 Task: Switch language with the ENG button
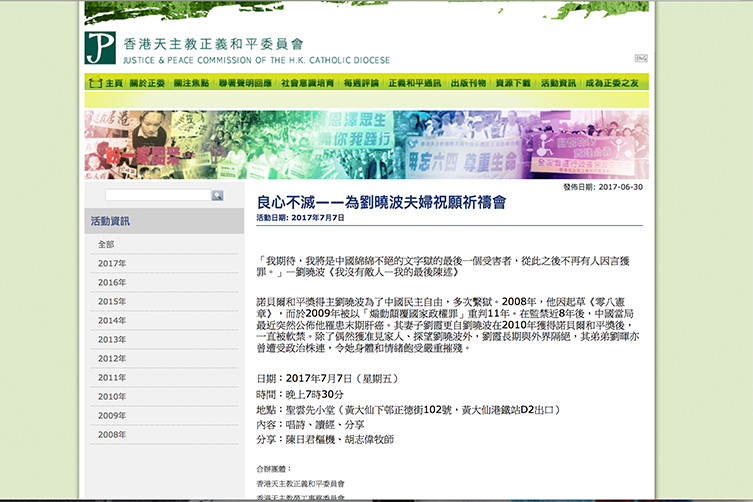pos(640,59)
